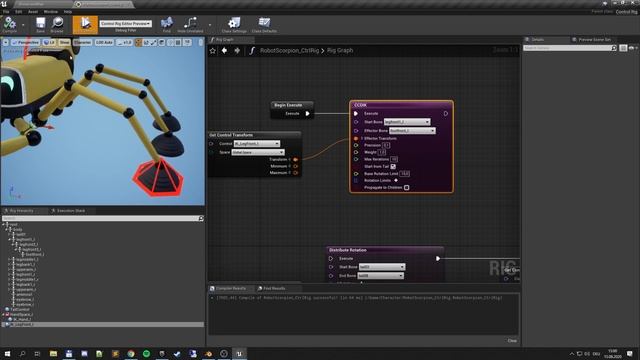Open the Perspective view dropdown
The height and width of the screenshot is (360, 640).
(25, 42)
